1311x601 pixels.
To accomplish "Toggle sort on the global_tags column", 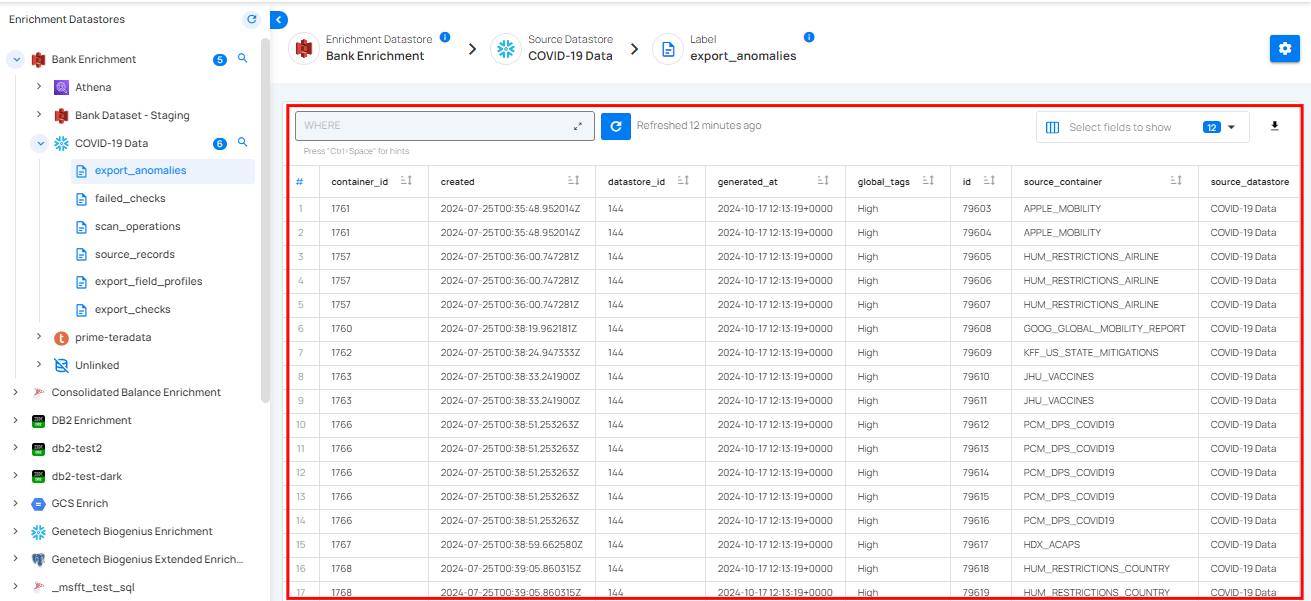I will click(928, 181).
